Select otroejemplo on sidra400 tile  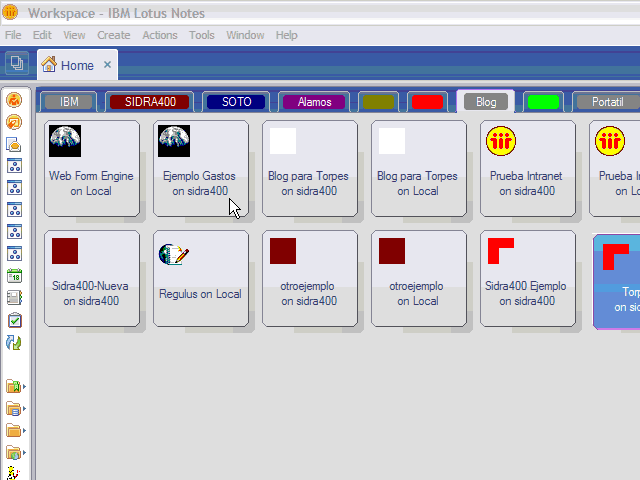(310, 278)
